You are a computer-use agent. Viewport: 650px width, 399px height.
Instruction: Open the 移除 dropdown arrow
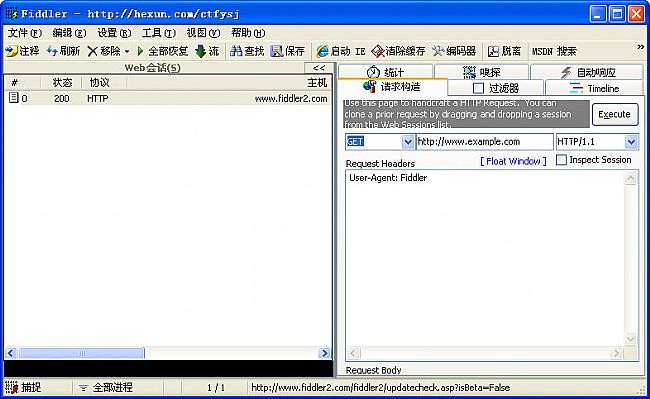click(x=127, y=51)
